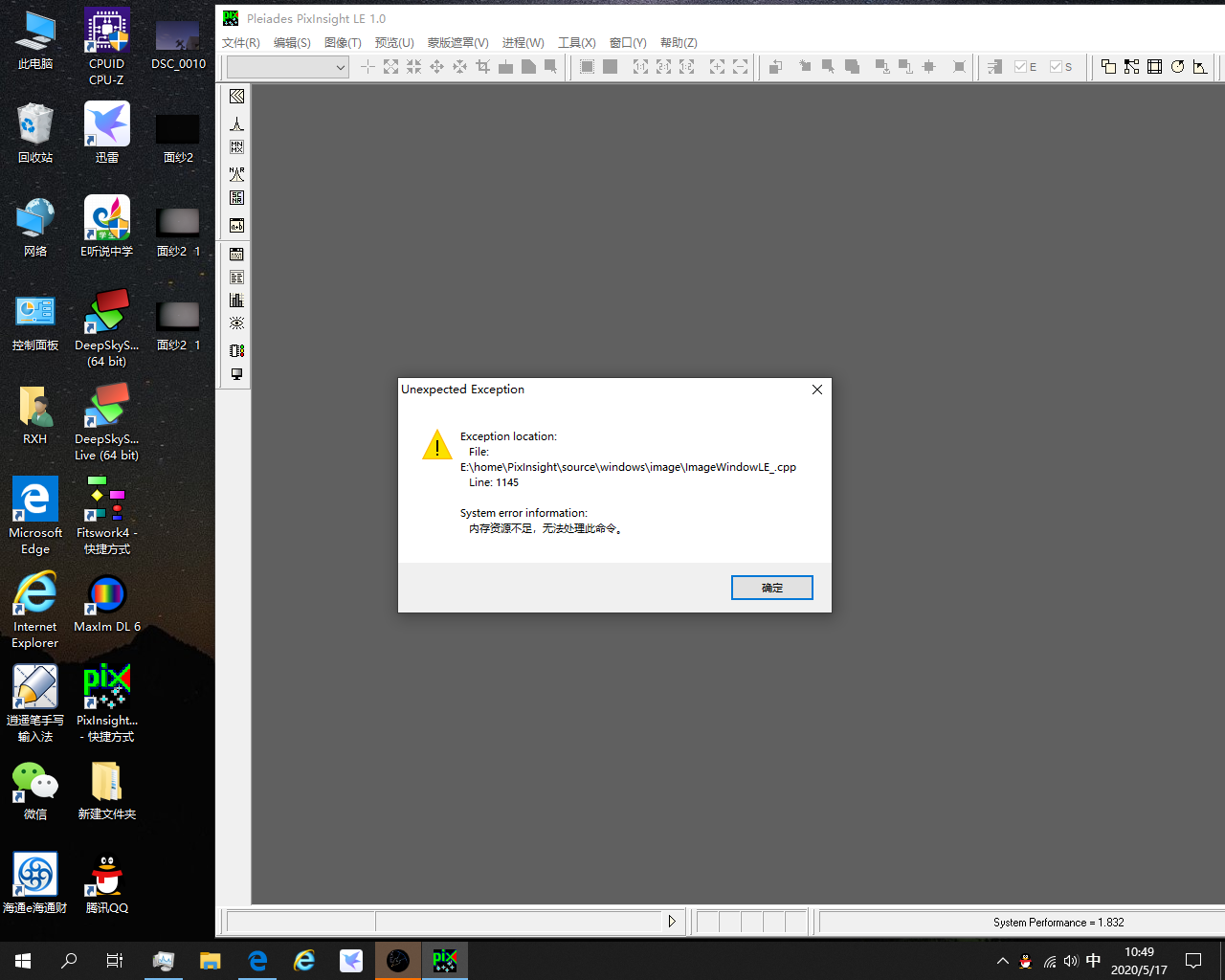The width and height of the screenshot is (1225, 980).
Task: Click the System Performance status text
Action: [1058, 923]
